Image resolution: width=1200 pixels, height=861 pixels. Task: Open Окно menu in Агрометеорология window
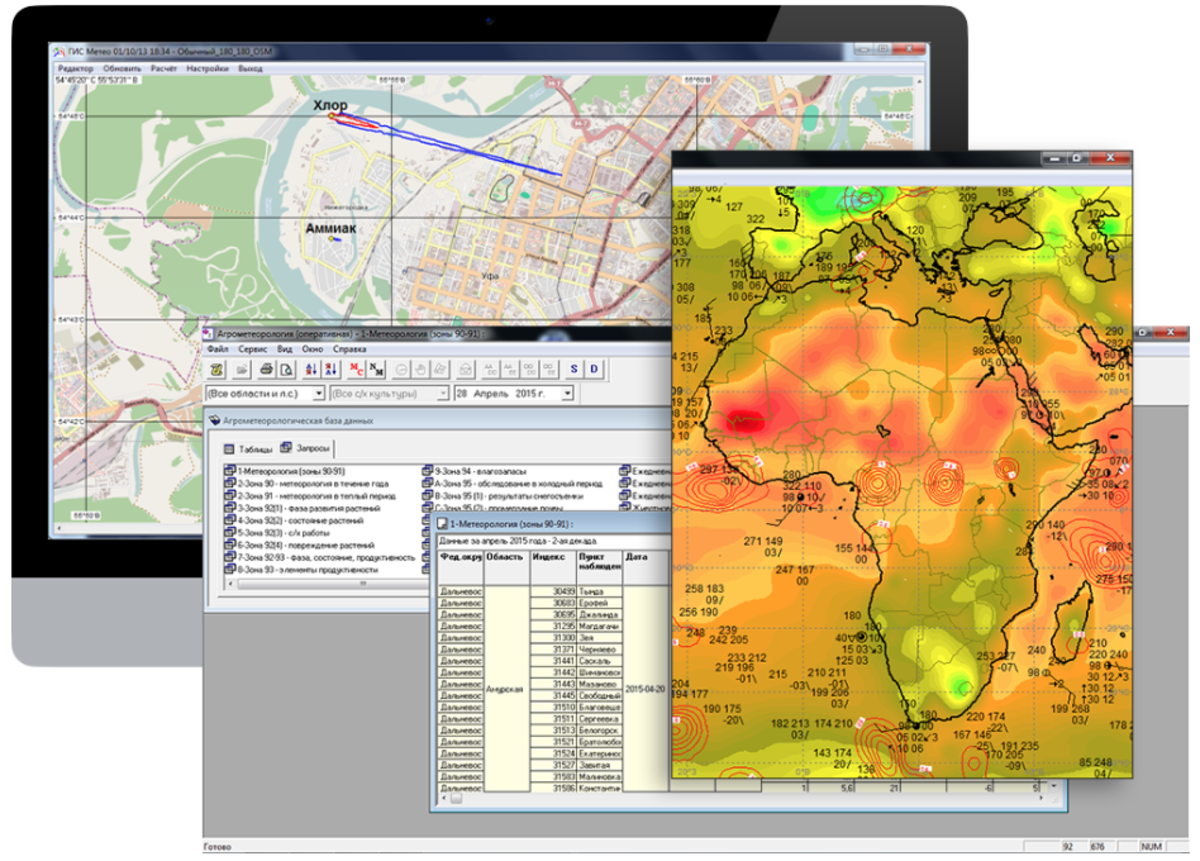(313, 349)
